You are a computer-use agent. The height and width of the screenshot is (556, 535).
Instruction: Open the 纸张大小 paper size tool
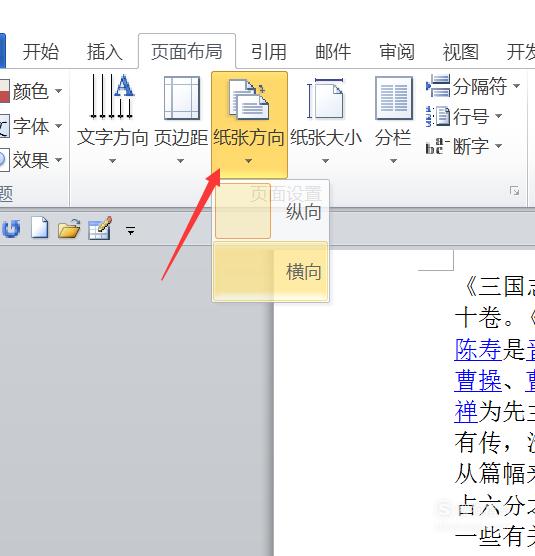point(325,119)
